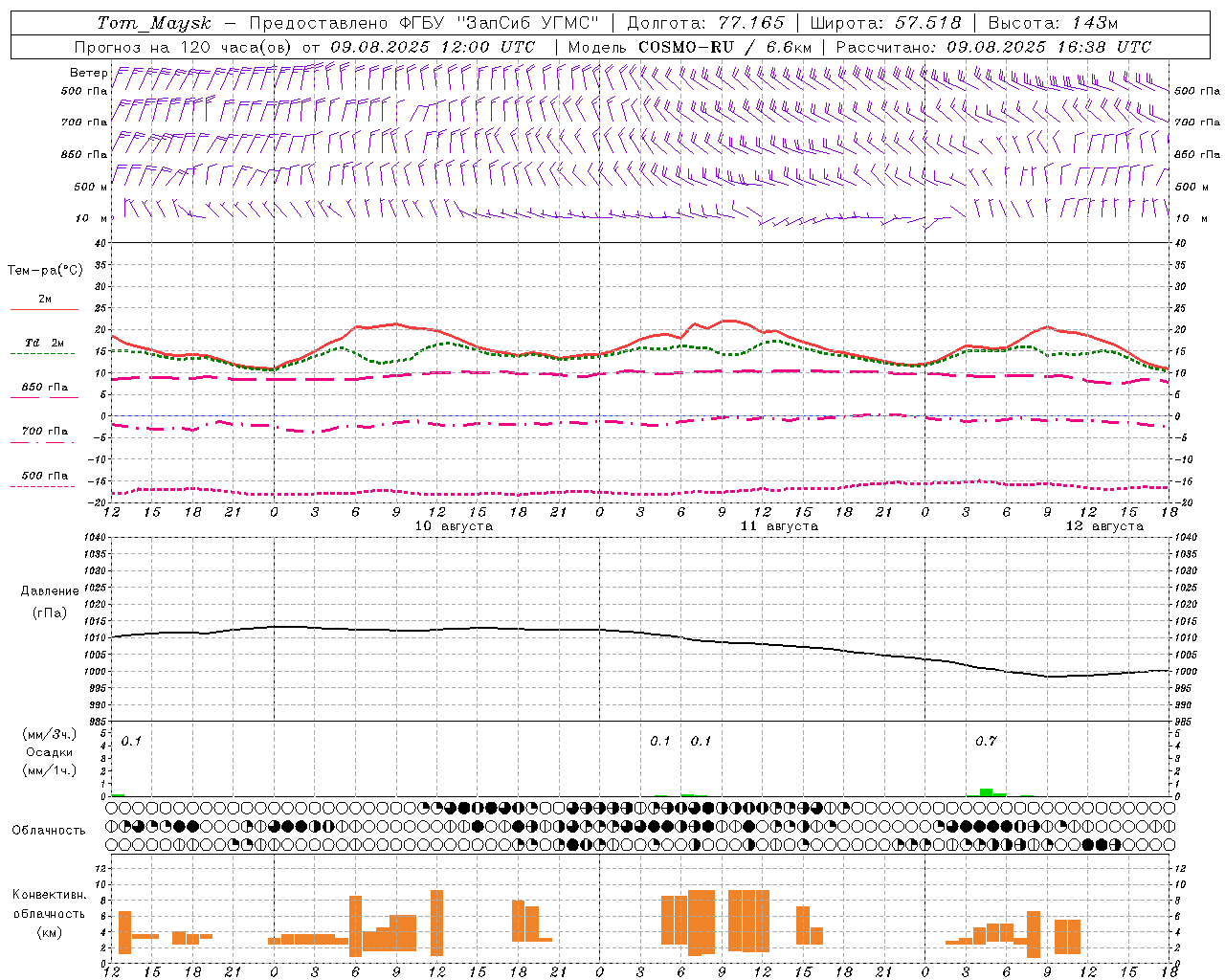
Task: Click the '700 гПа' temperature legend entry
Action: pyautogui.click(x=44, y=434)
